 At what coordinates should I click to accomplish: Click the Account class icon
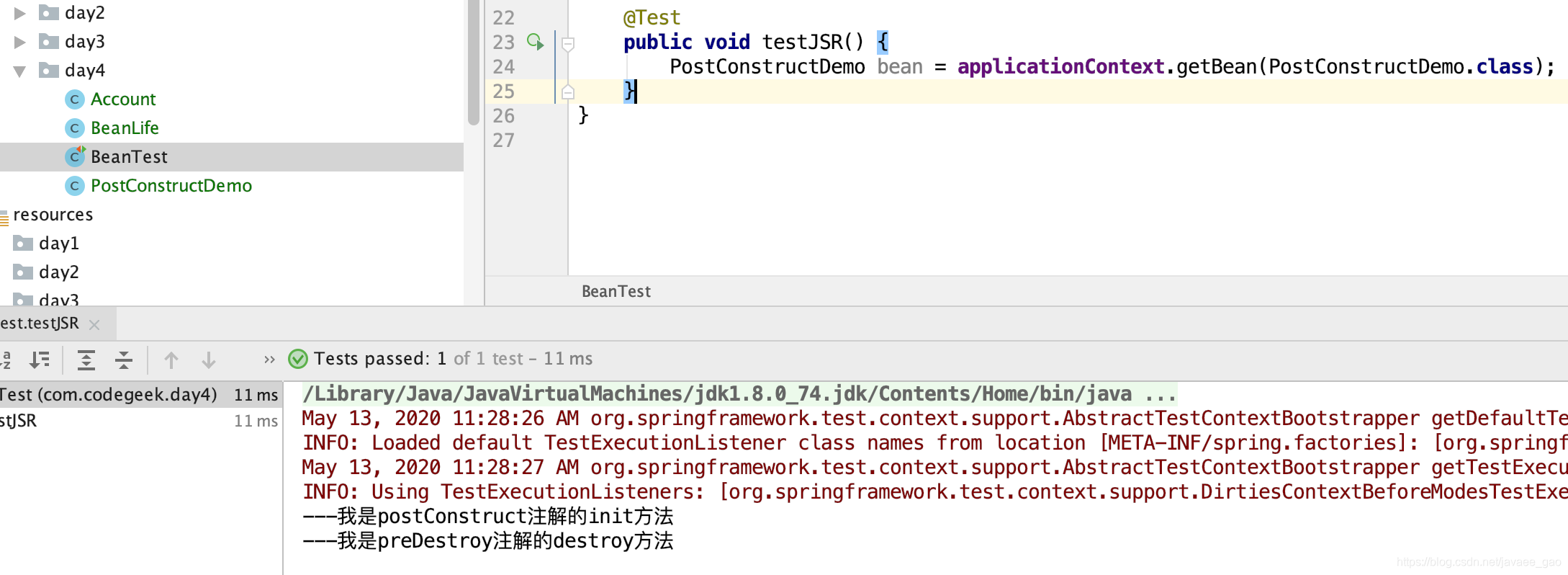75,99
